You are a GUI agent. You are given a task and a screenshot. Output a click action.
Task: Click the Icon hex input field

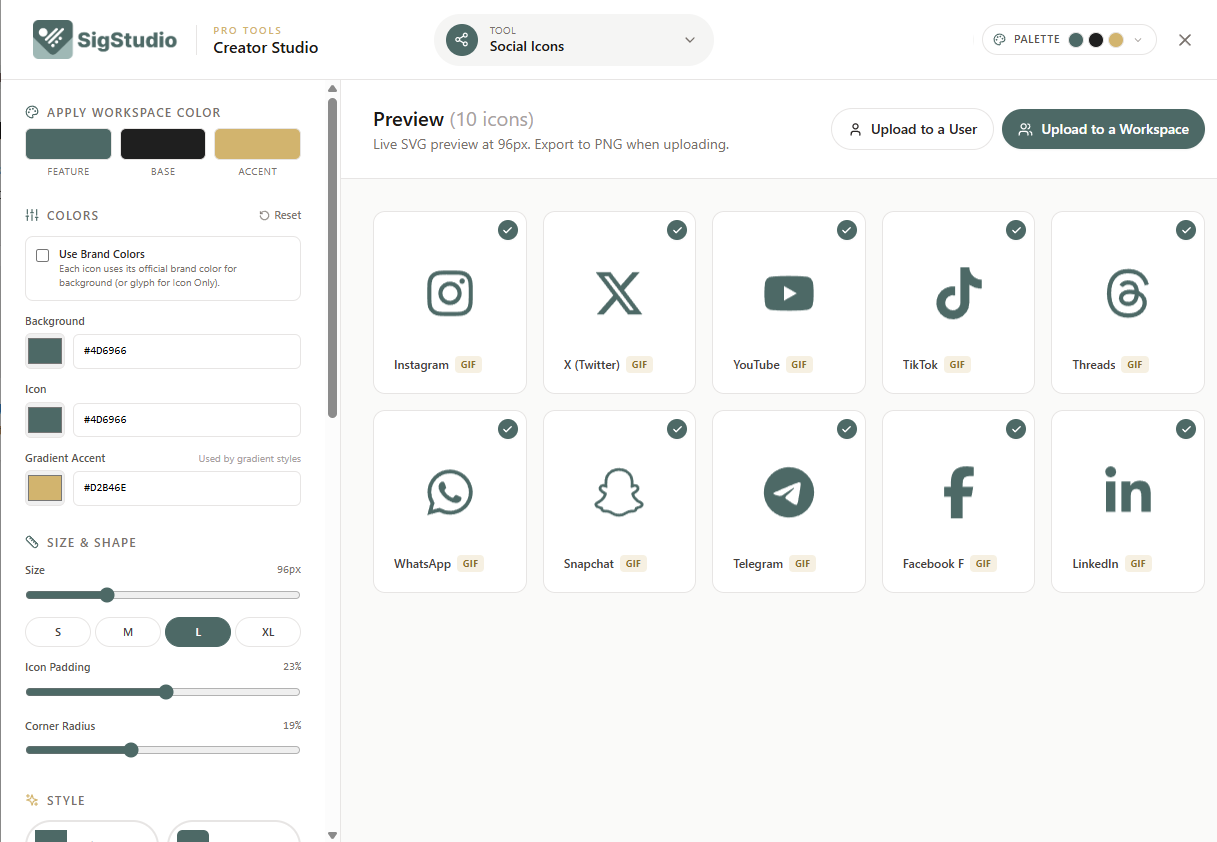click(x=187, y=420)
